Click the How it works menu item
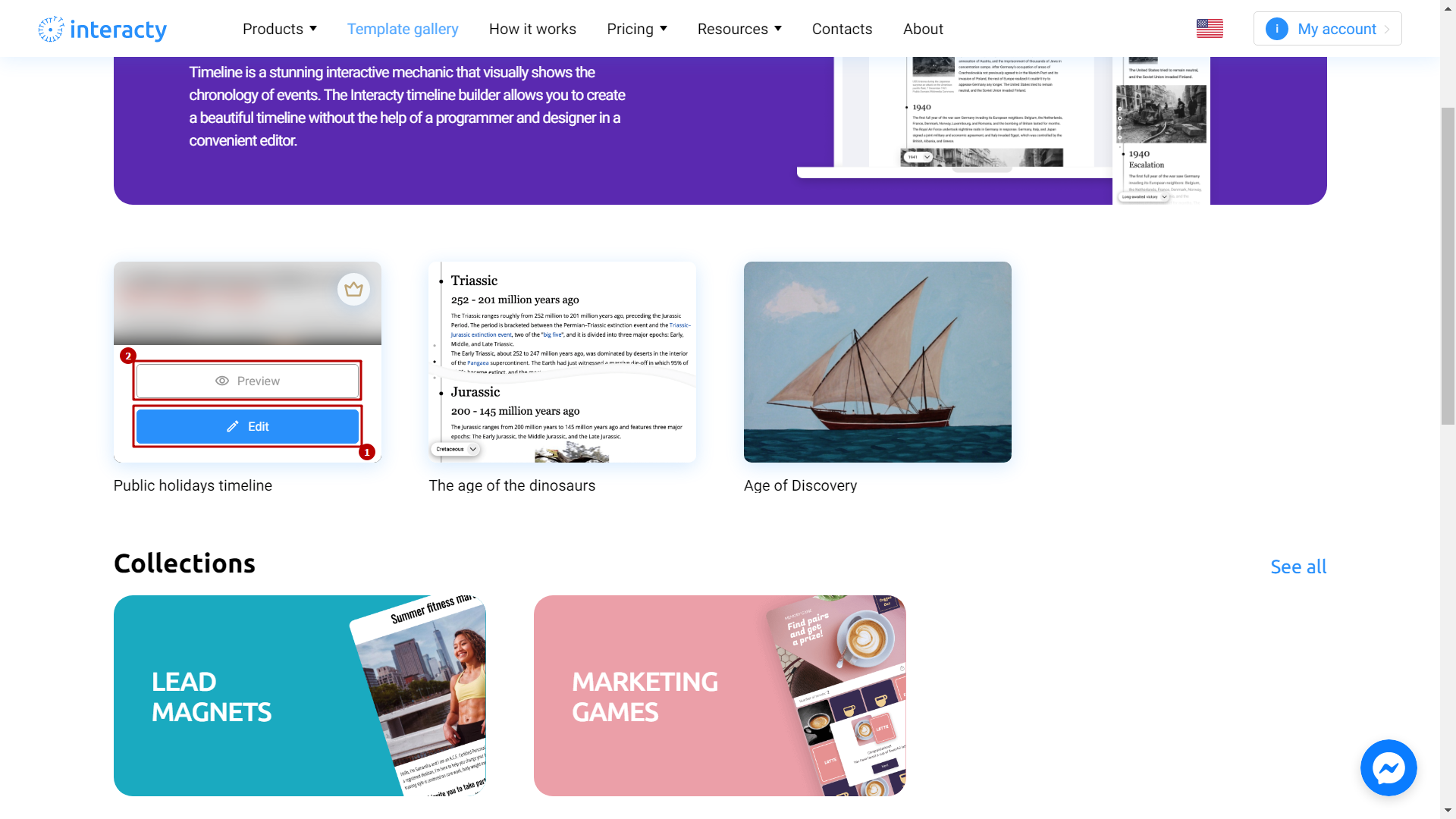The image size is (1456, 819). pyautogui.click(x=532, y=28)
